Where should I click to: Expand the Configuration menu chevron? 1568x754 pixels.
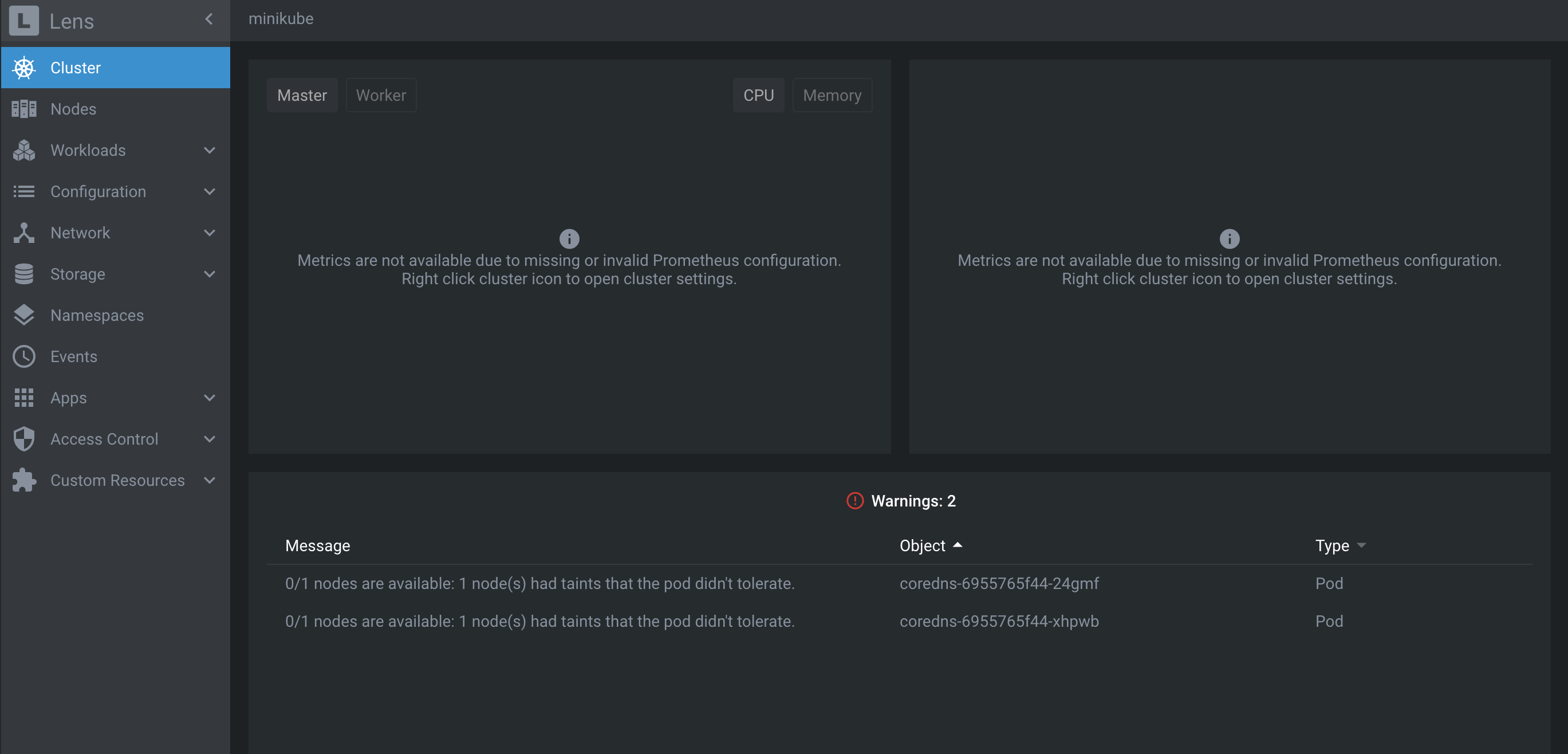click(x=210, y=192)
